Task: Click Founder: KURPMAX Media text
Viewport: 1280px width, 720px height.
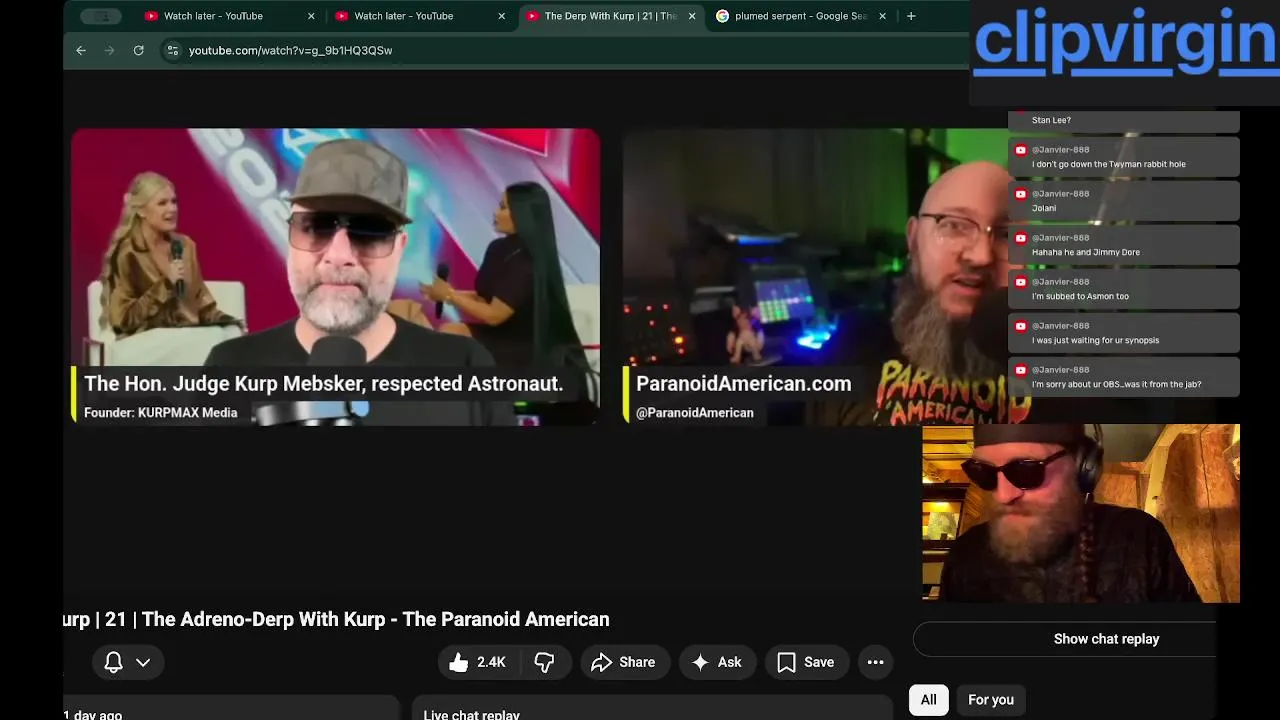Action: tap(161, 412)
